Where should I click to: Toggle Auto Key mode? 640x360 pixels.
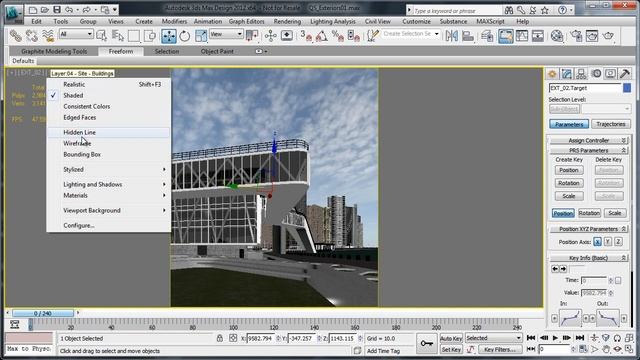pos(451,338)
